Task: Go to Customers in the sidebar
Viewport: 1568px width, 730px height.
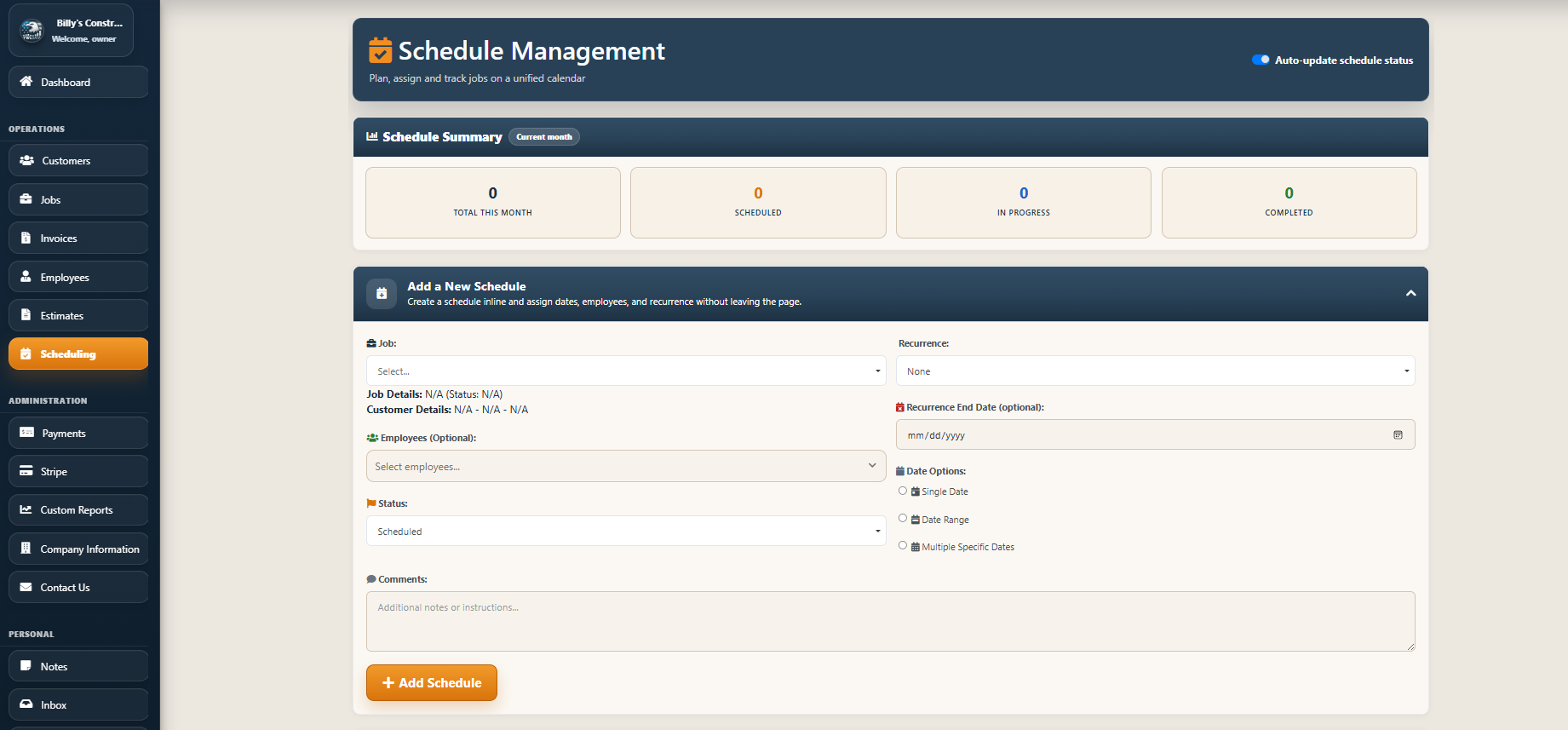Action: point(78,160)
